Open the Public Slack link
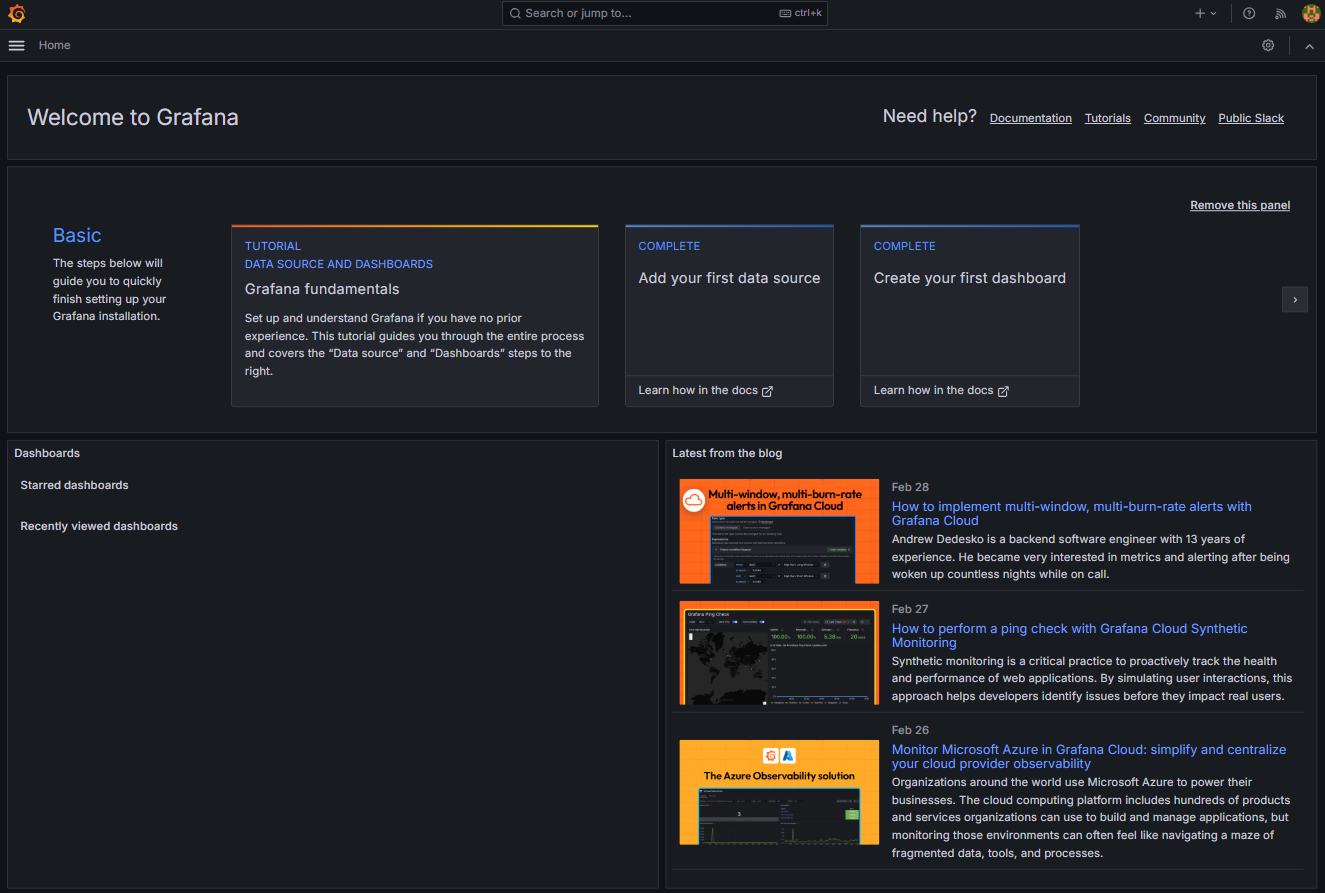The image size is (1325, 893). point(1250,118)
